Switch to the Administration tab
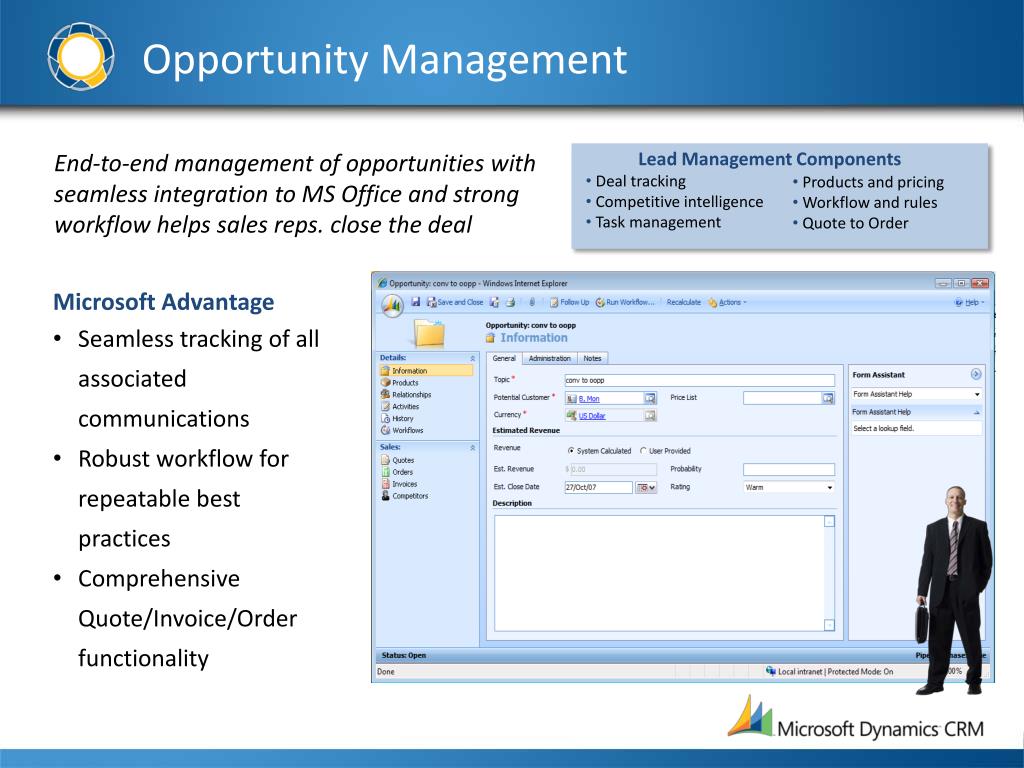This screenshot has width=1024, height=768. 549,359
